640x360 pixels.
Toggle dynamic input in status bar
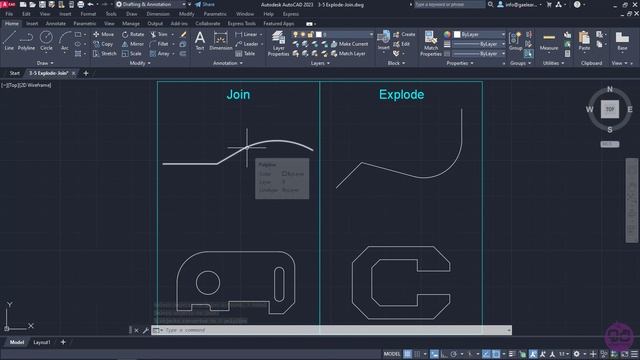[434, 354]
